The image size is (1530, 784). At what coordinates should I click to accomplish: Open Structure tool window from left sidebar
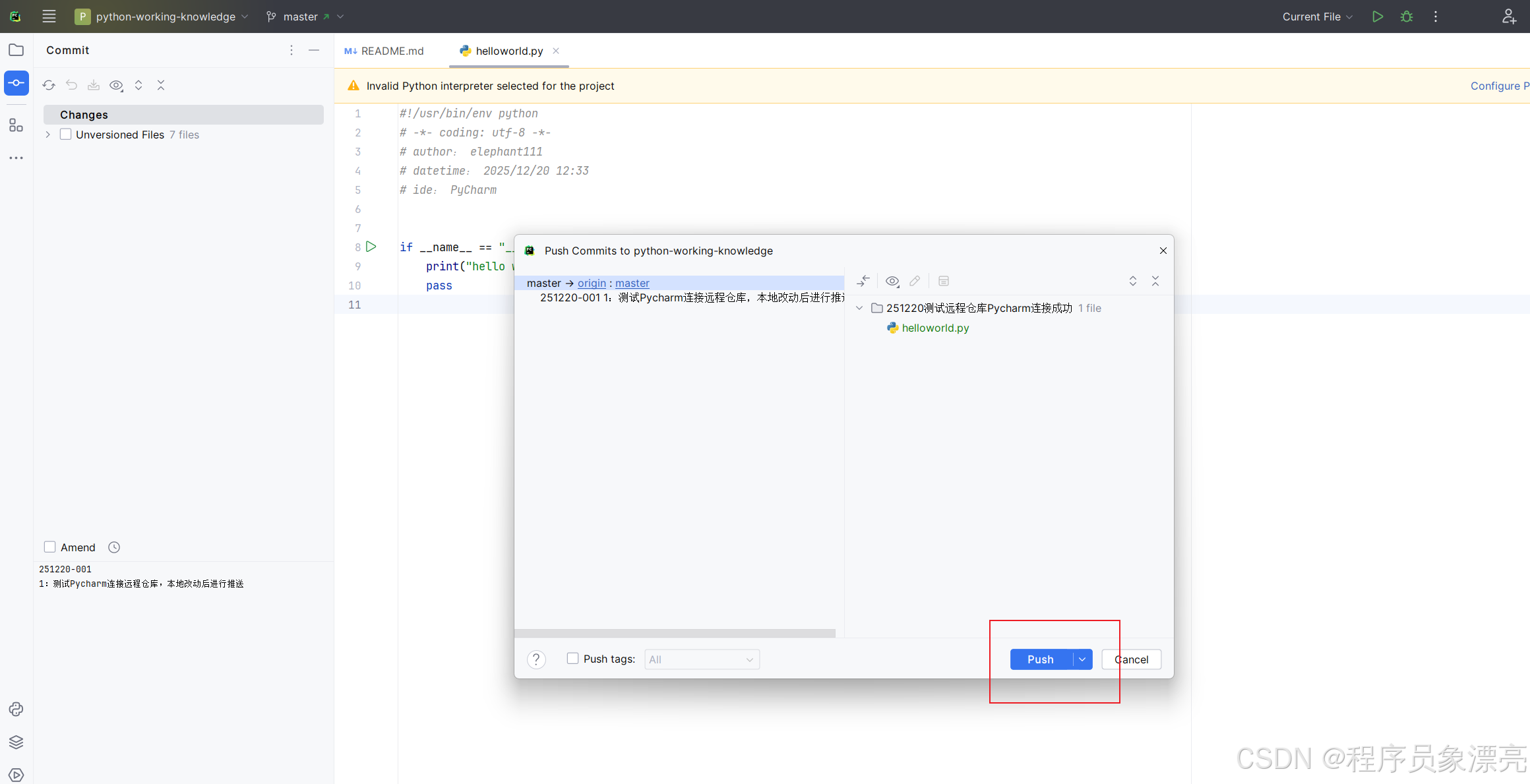(16, 125)
